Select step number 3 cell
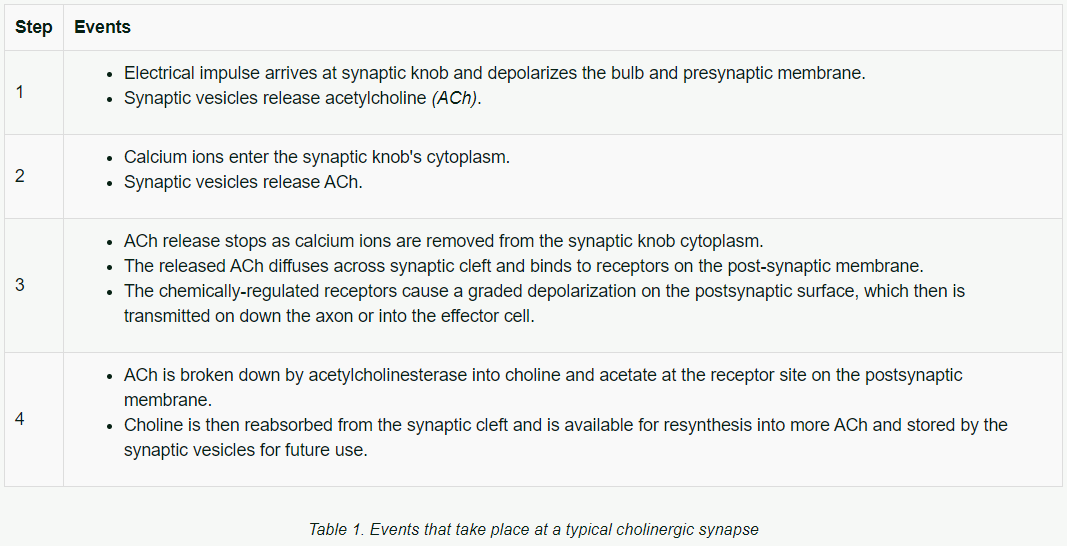1067x546 pixels. coord(33,285)
